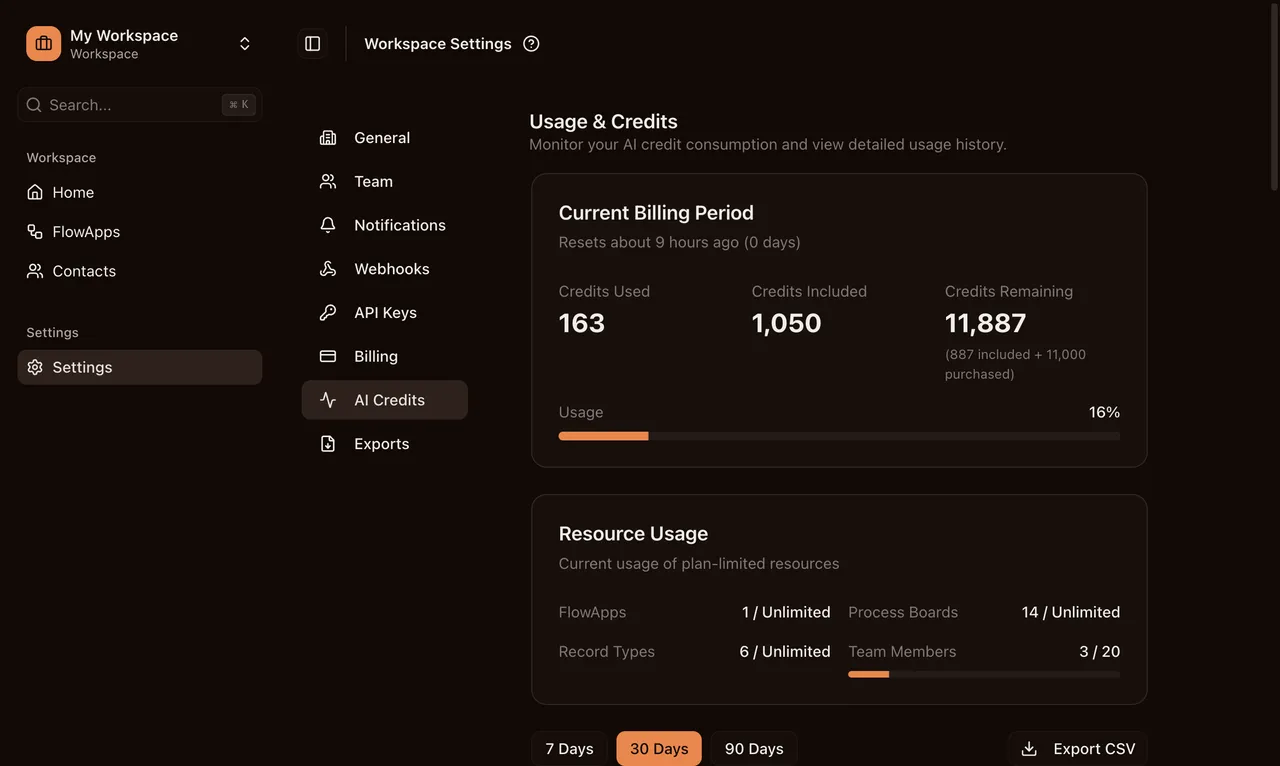Open the General settings icon
Screen dimensions: 1280x766
[x=327, y=137]
